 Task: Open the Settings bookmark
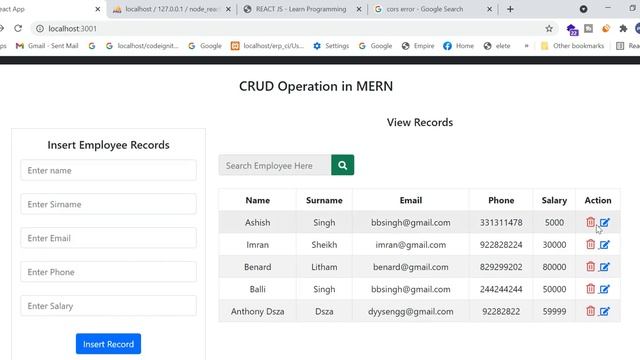(331, 46)
